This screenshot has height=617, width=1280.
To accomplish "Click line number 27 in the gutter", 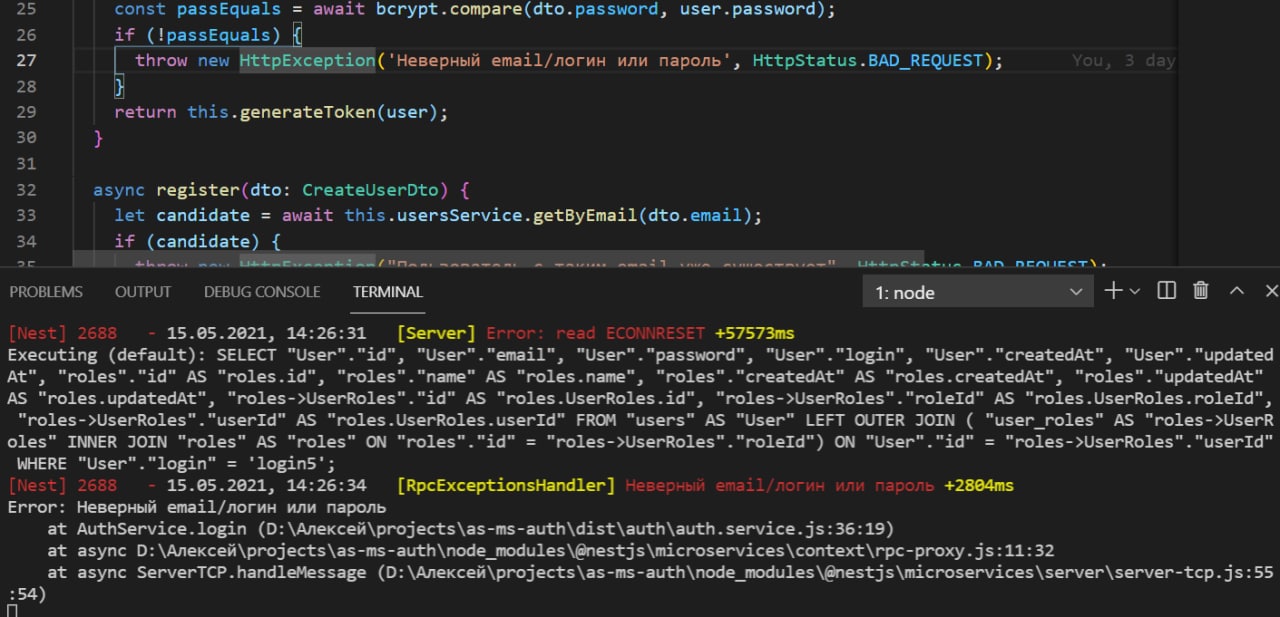I will tap(26, 60).
